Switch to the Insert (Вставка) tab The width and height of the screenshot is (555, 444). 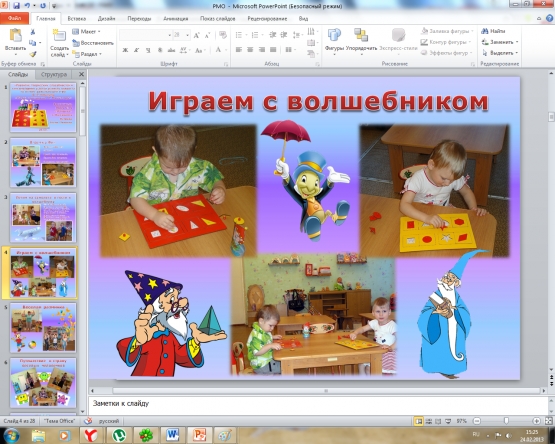77,19
